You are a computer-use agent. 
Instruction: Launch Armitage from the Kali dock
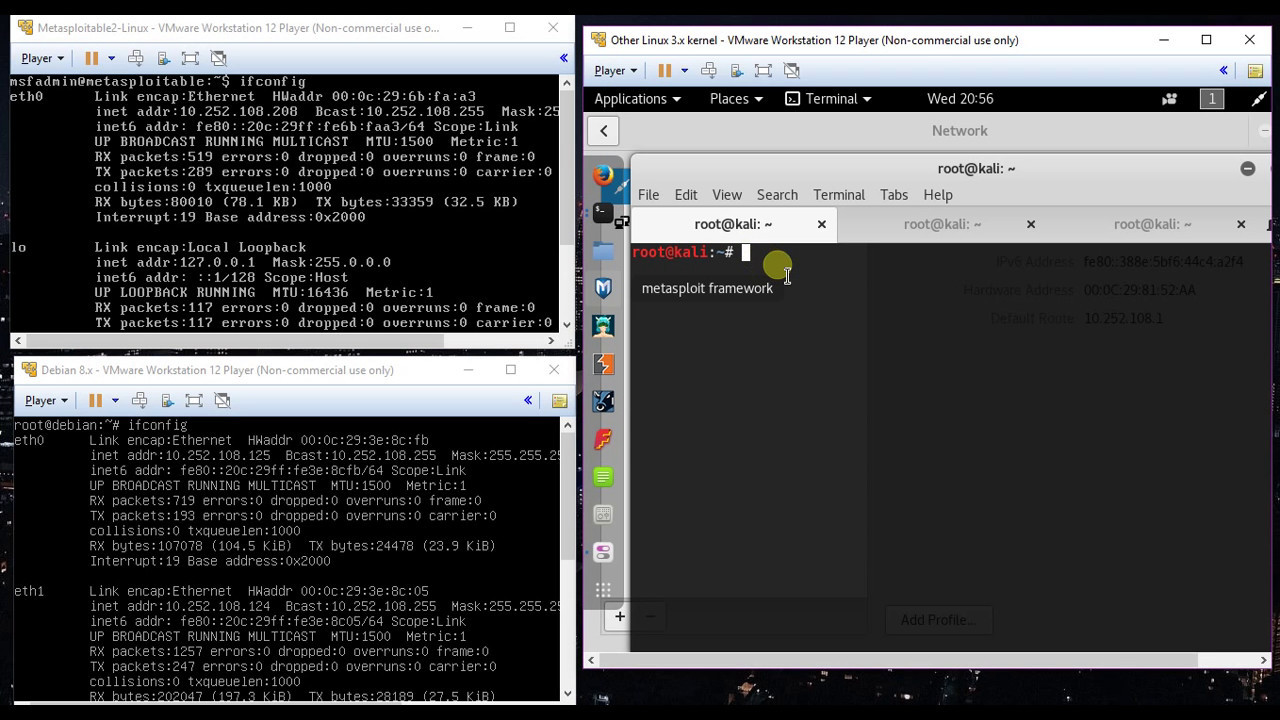coord(603,325)
